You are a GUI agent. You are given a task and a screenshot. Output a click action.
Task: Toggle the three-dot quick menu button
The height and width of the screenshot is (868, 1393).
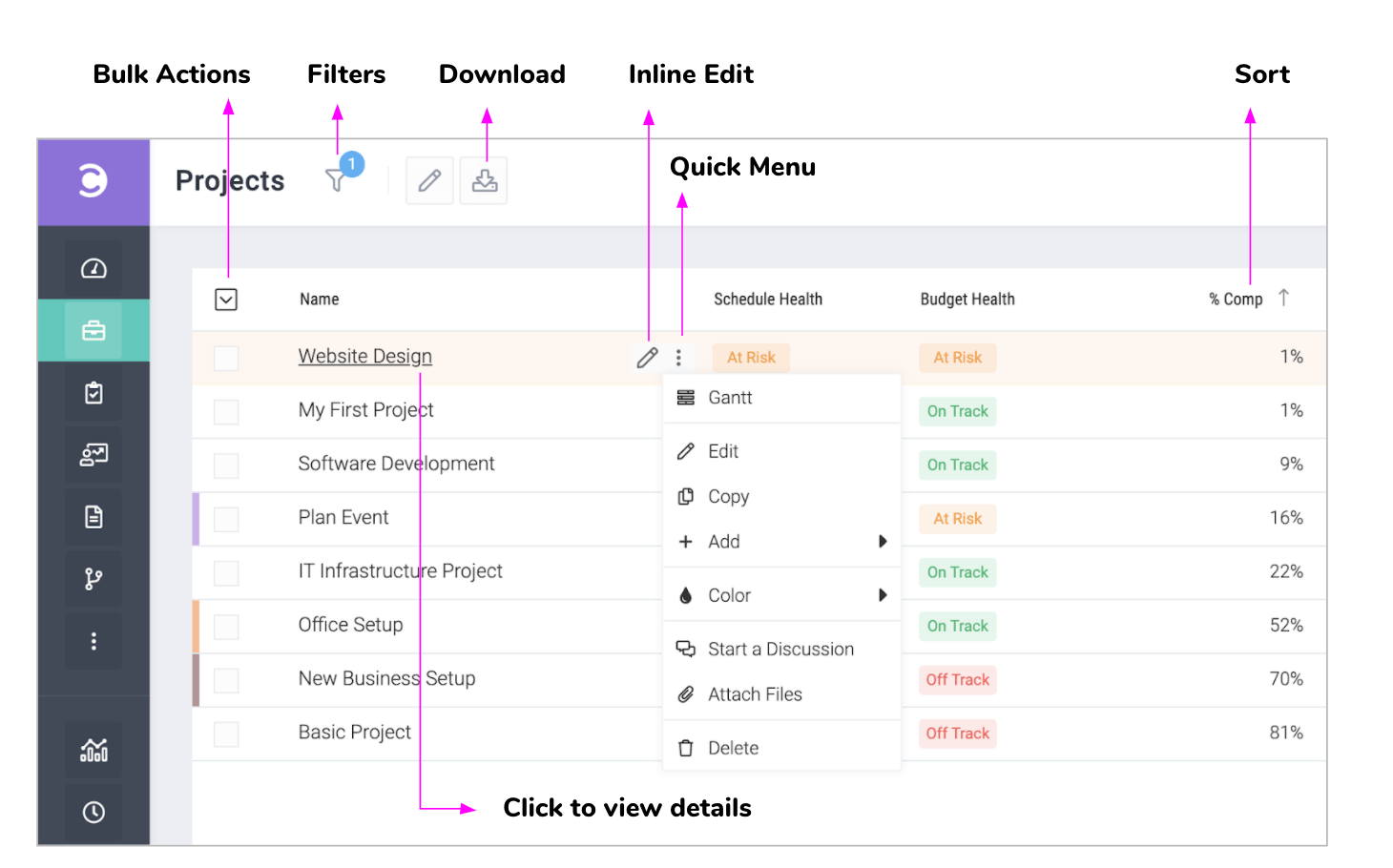(x=678, y=358)
